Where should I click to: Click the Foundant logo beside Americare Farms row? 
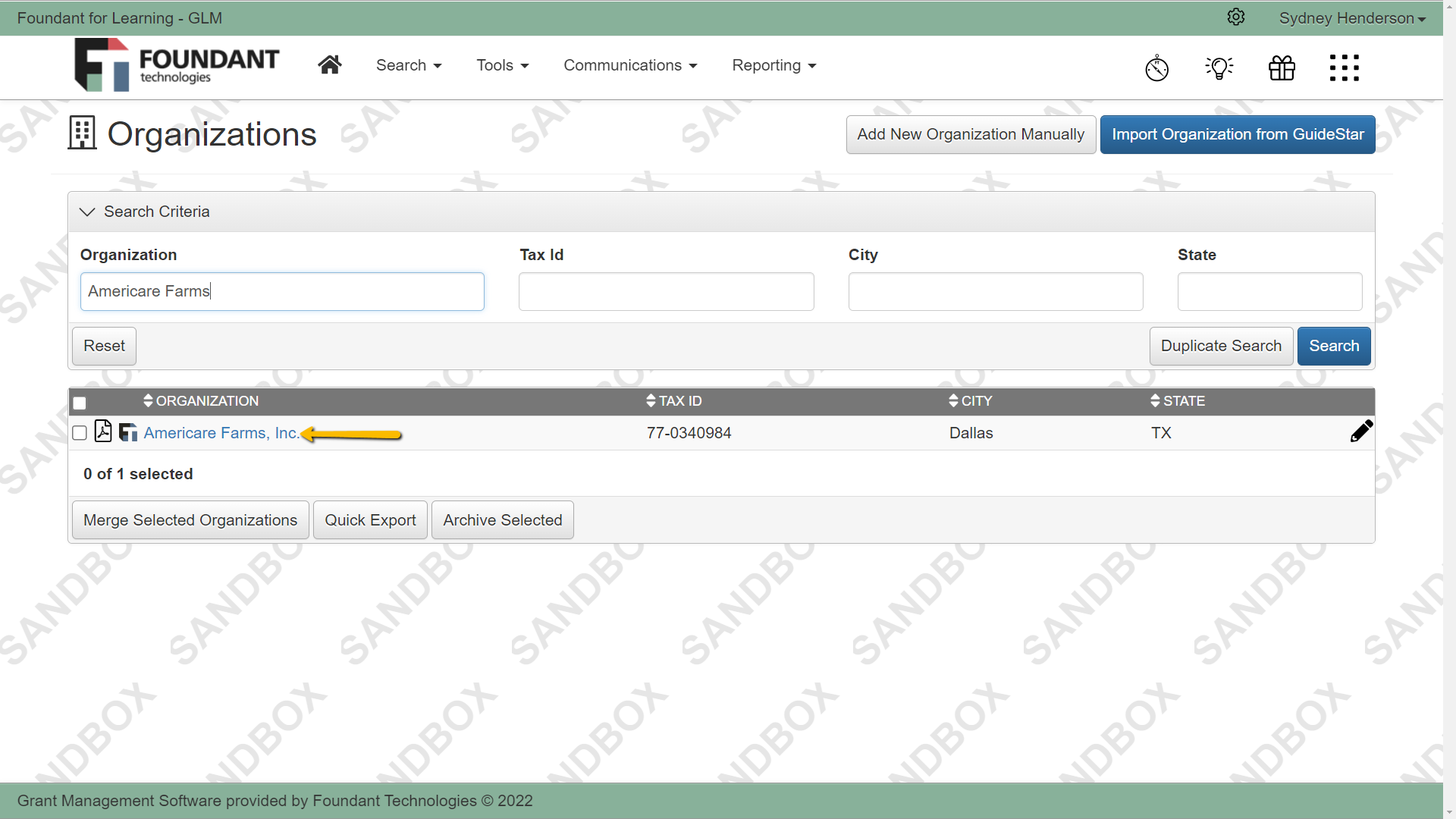(x=127, y=432)
